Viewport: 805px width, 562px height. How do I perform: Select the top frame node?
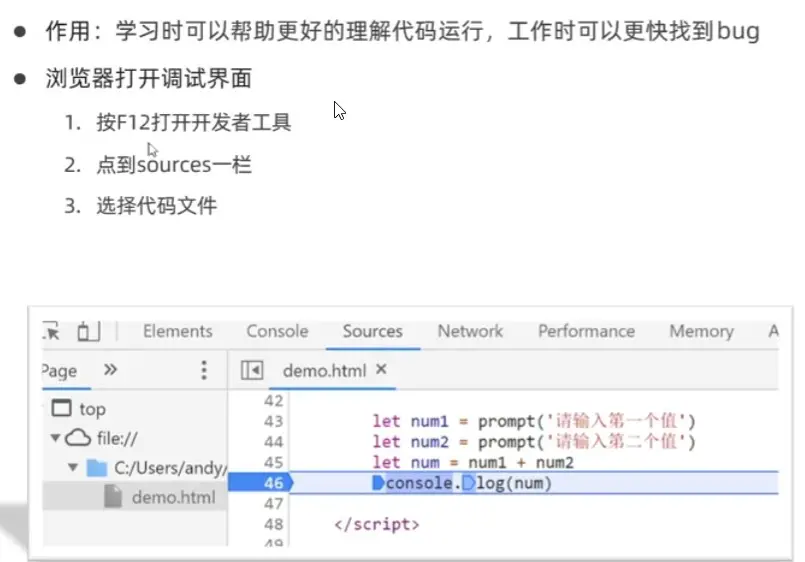point(92,409)
